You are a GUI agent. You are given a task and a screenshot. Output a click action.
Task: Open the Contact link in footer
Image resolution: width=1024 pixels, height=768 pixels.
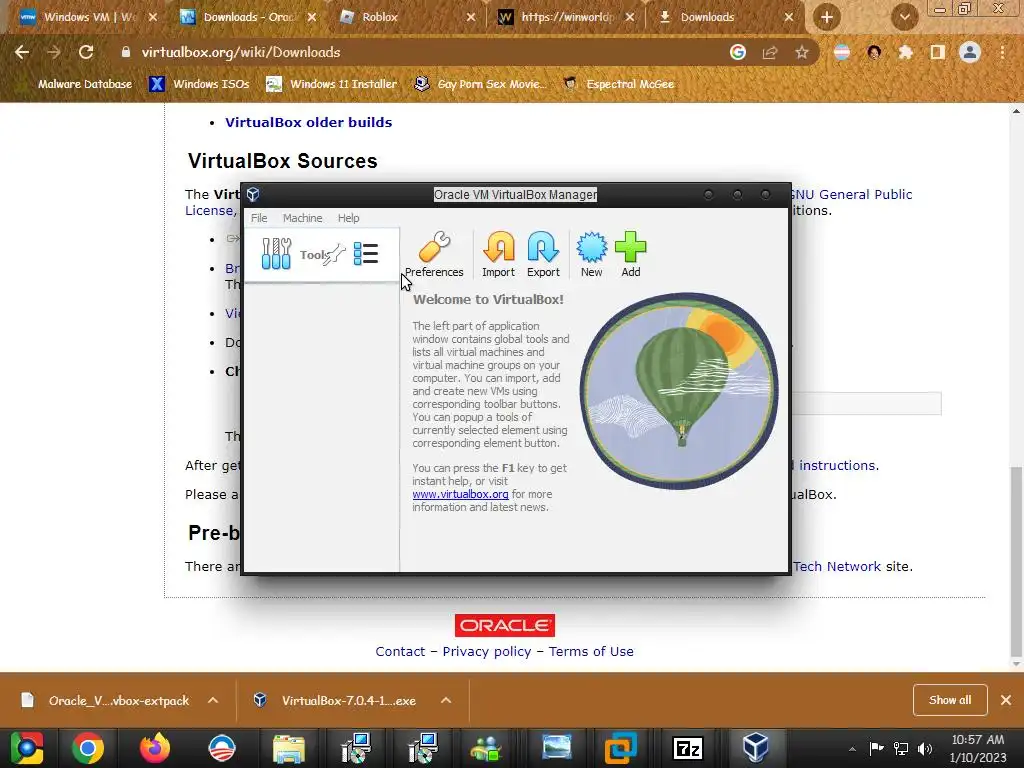point(400,652)
